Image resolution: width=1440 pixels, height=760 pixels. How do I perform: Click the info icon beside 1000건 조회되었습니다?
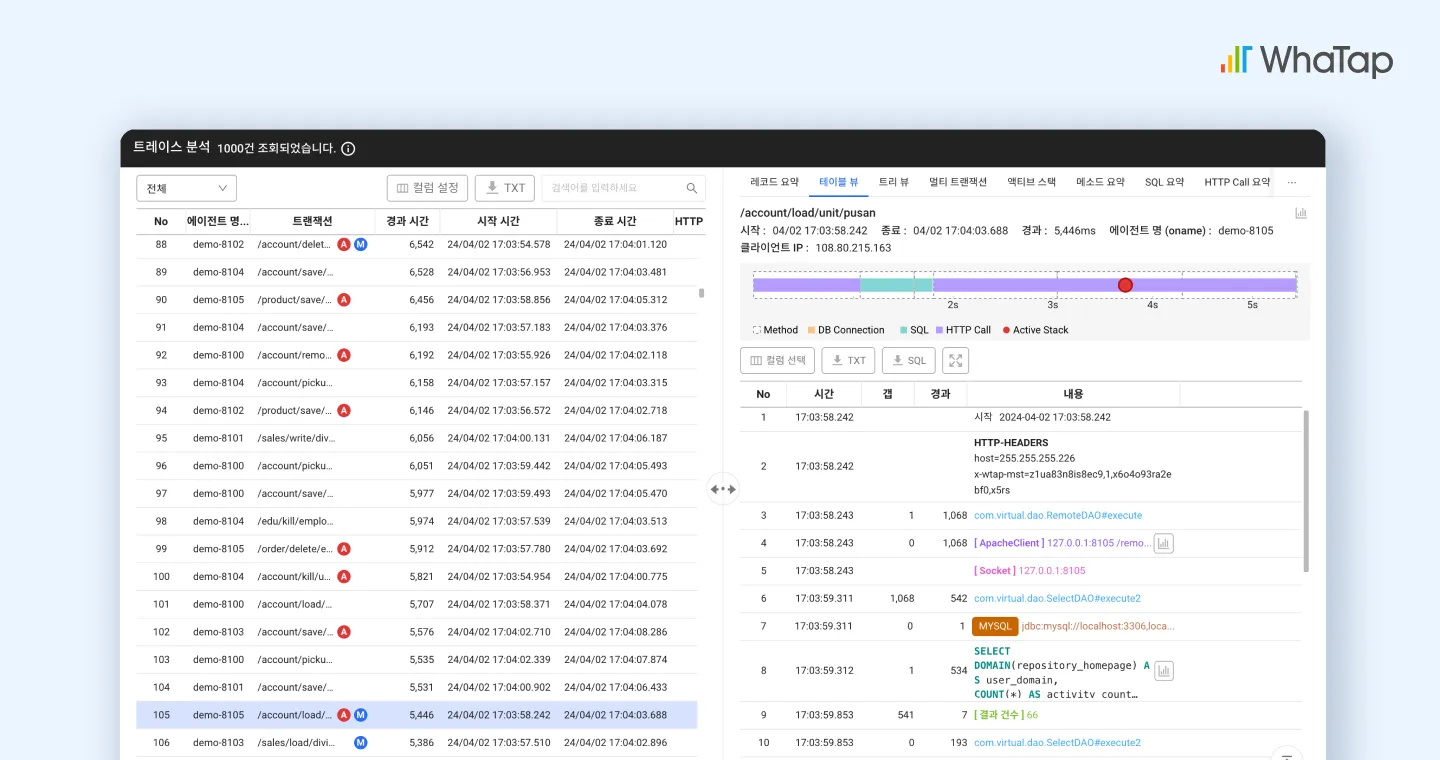click(348, 148)
